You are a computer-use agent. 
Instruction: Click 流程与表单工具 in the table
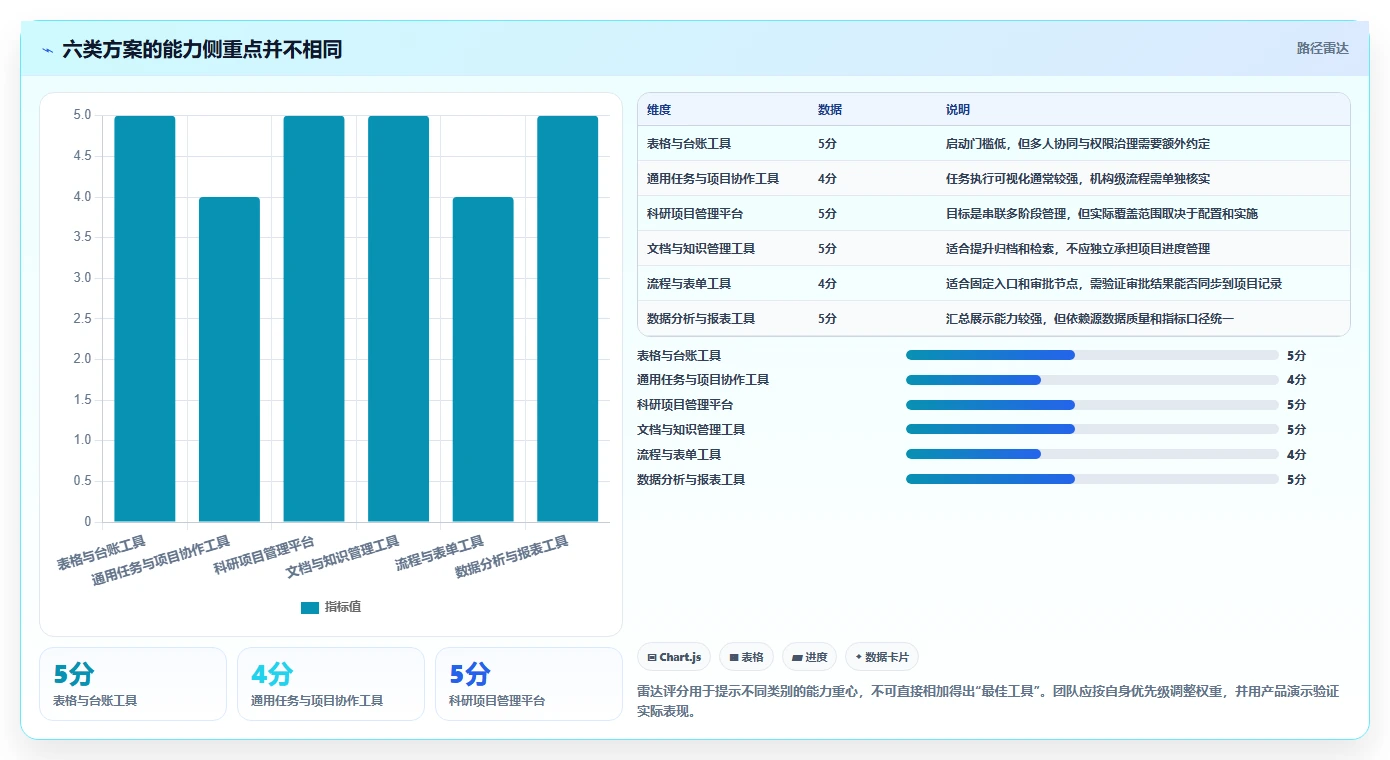tap(689, 284)
